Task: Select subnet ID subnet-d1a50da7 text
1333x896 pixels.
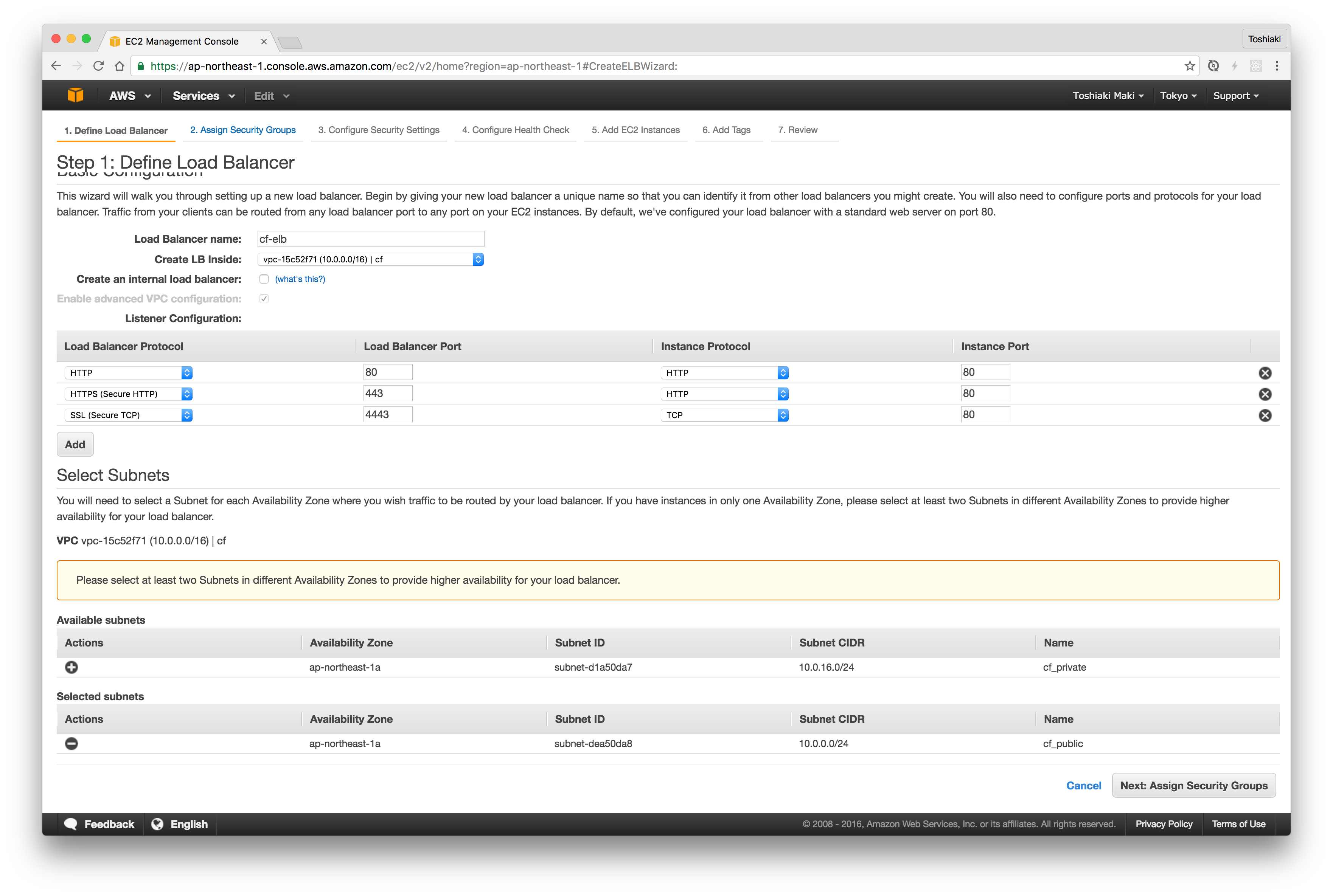Action: (593, 667)
